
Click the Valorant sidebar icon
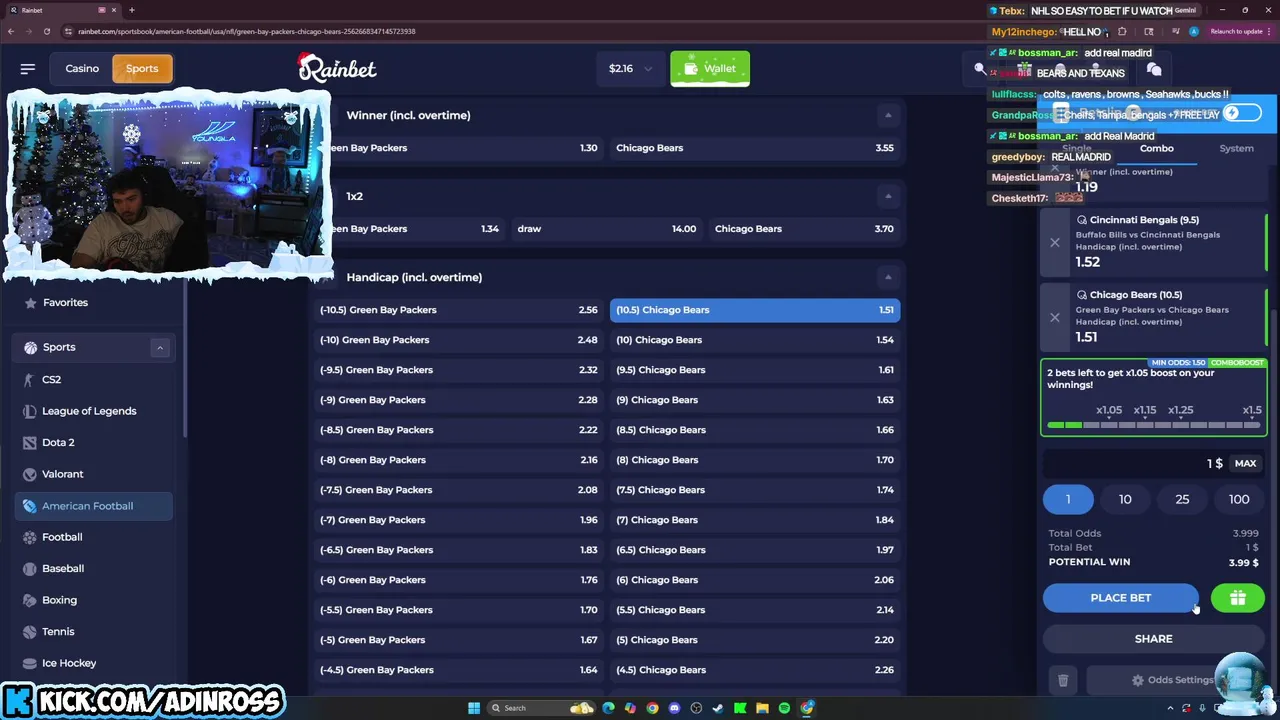[30, 474]
